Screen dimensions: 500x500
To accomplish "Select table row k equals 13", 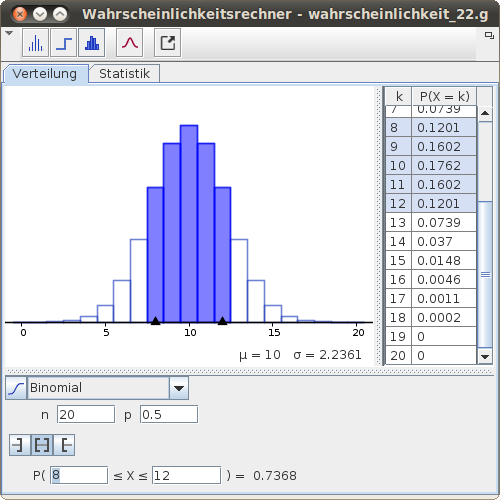I will (431, 222).
